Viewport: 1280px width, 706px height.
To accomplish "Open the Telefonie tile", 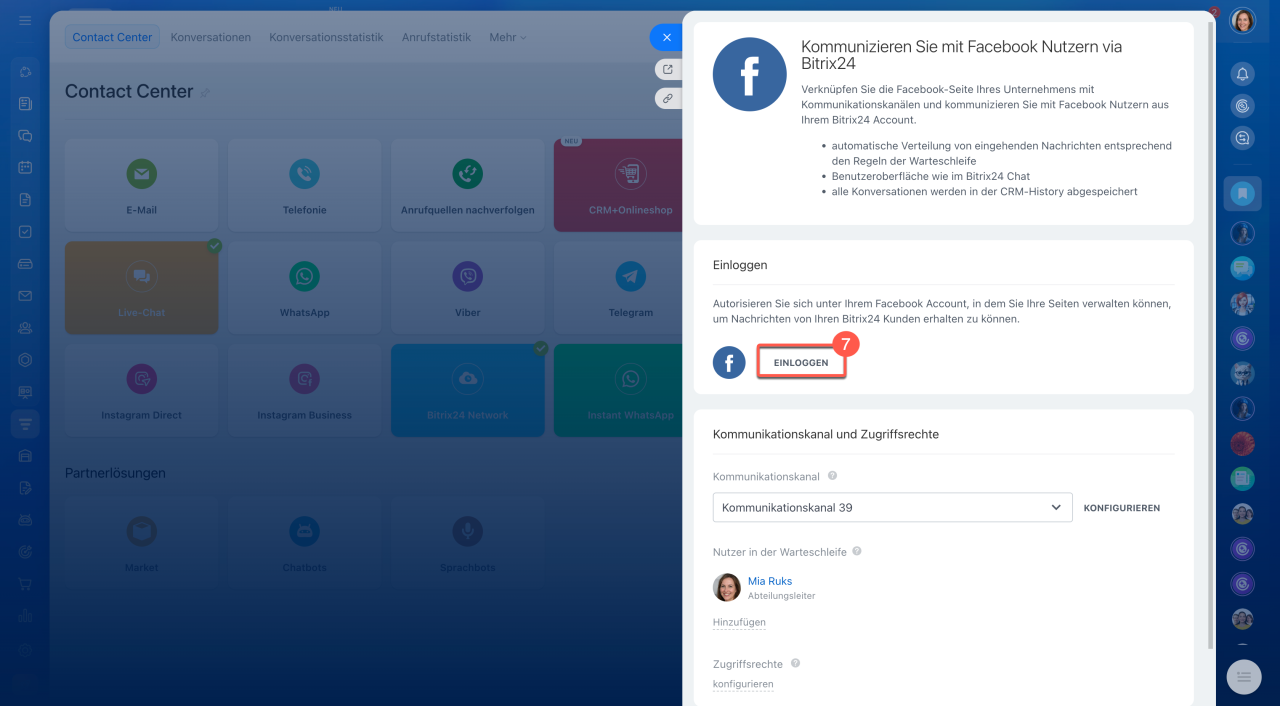I will 304,185.
